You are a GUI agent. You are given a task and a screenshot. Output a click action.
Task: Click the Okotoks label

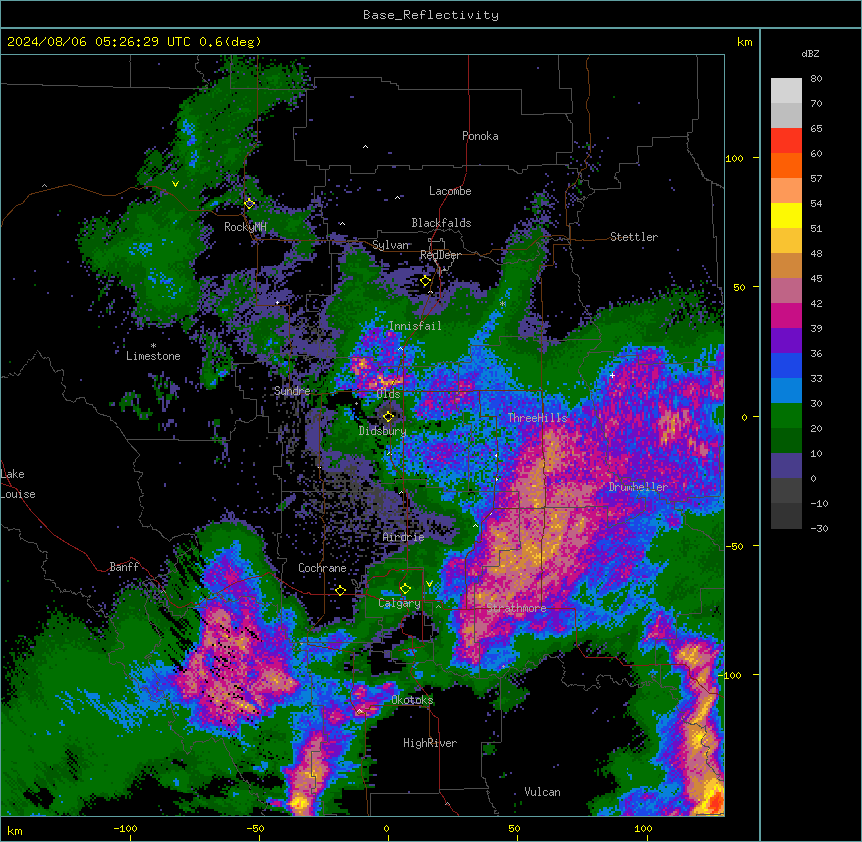tap(412, 700)
